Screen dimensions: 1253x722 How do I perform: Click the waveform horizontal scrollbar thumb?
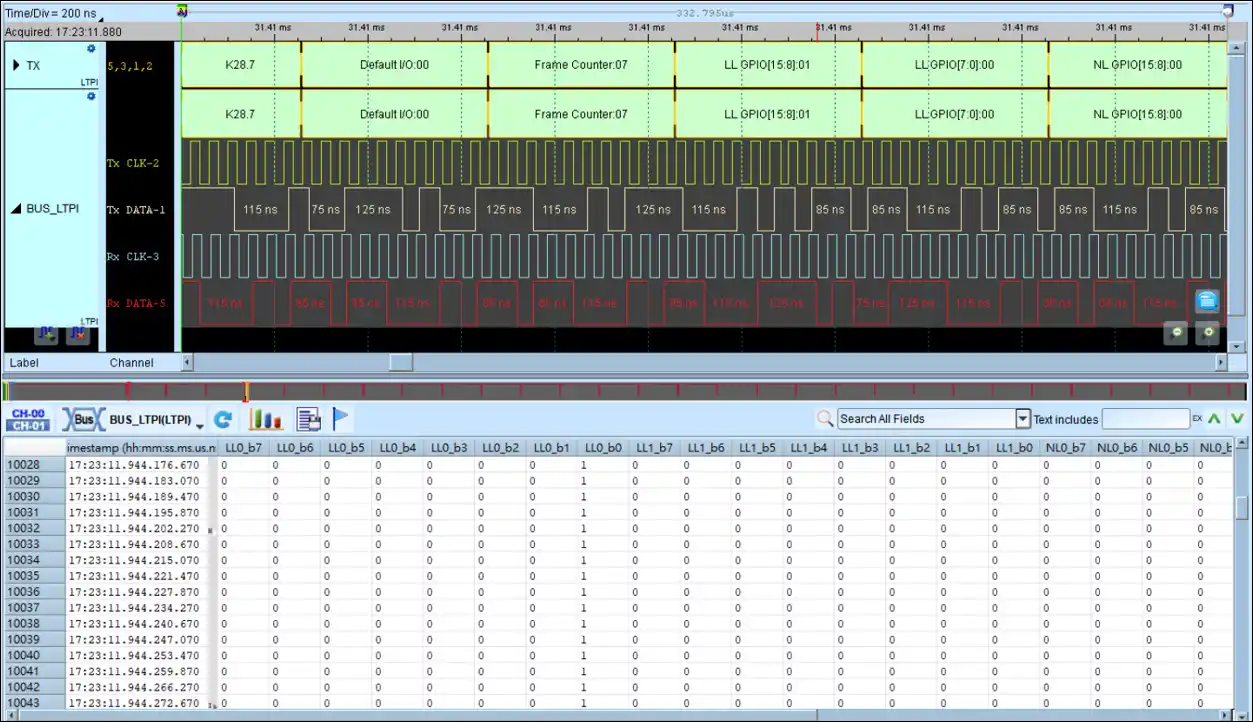click(400, 362)
